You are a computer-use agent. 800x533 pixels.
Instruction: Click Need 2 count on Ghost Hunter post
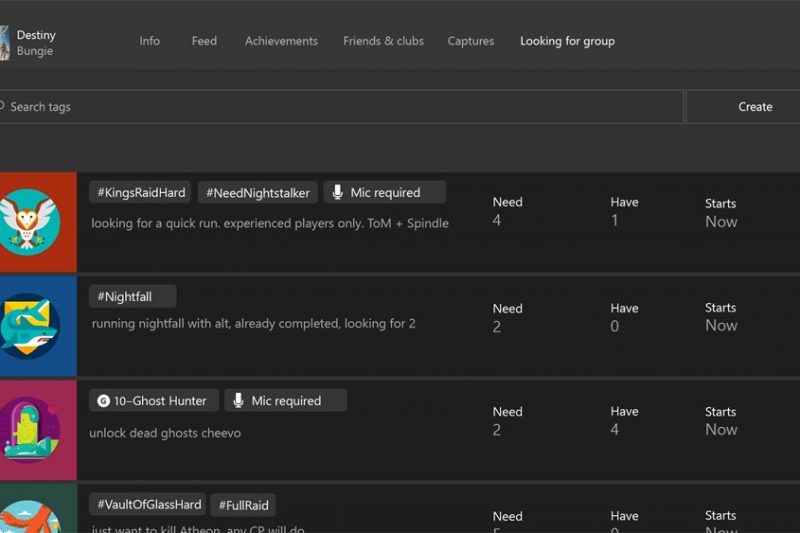507,421
